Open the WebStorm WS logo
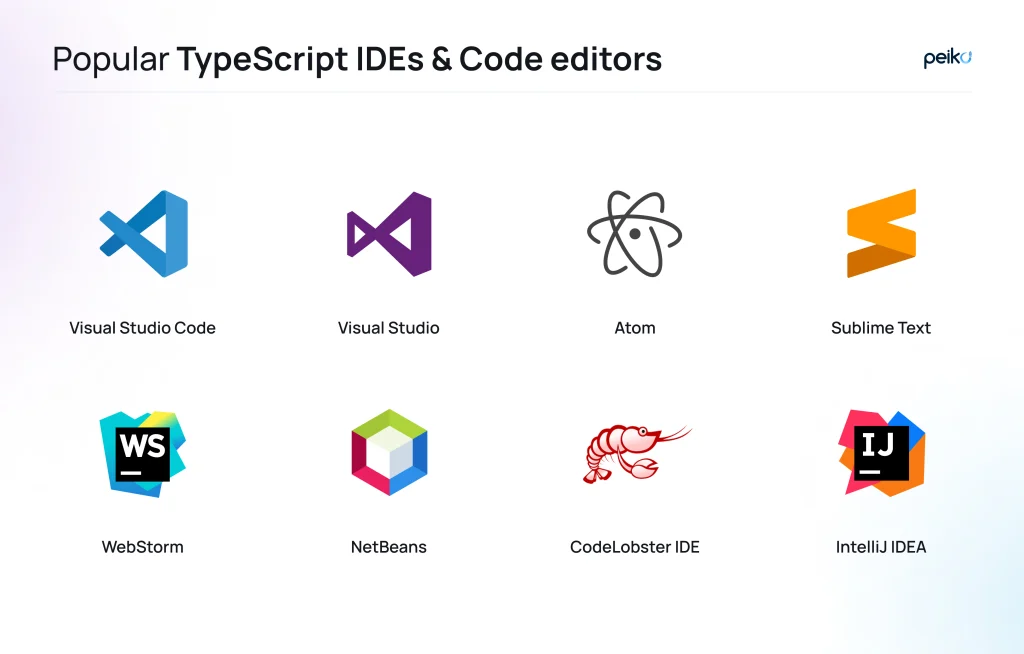The width and height of the screenshot is (1024, 654). point(142,454)
